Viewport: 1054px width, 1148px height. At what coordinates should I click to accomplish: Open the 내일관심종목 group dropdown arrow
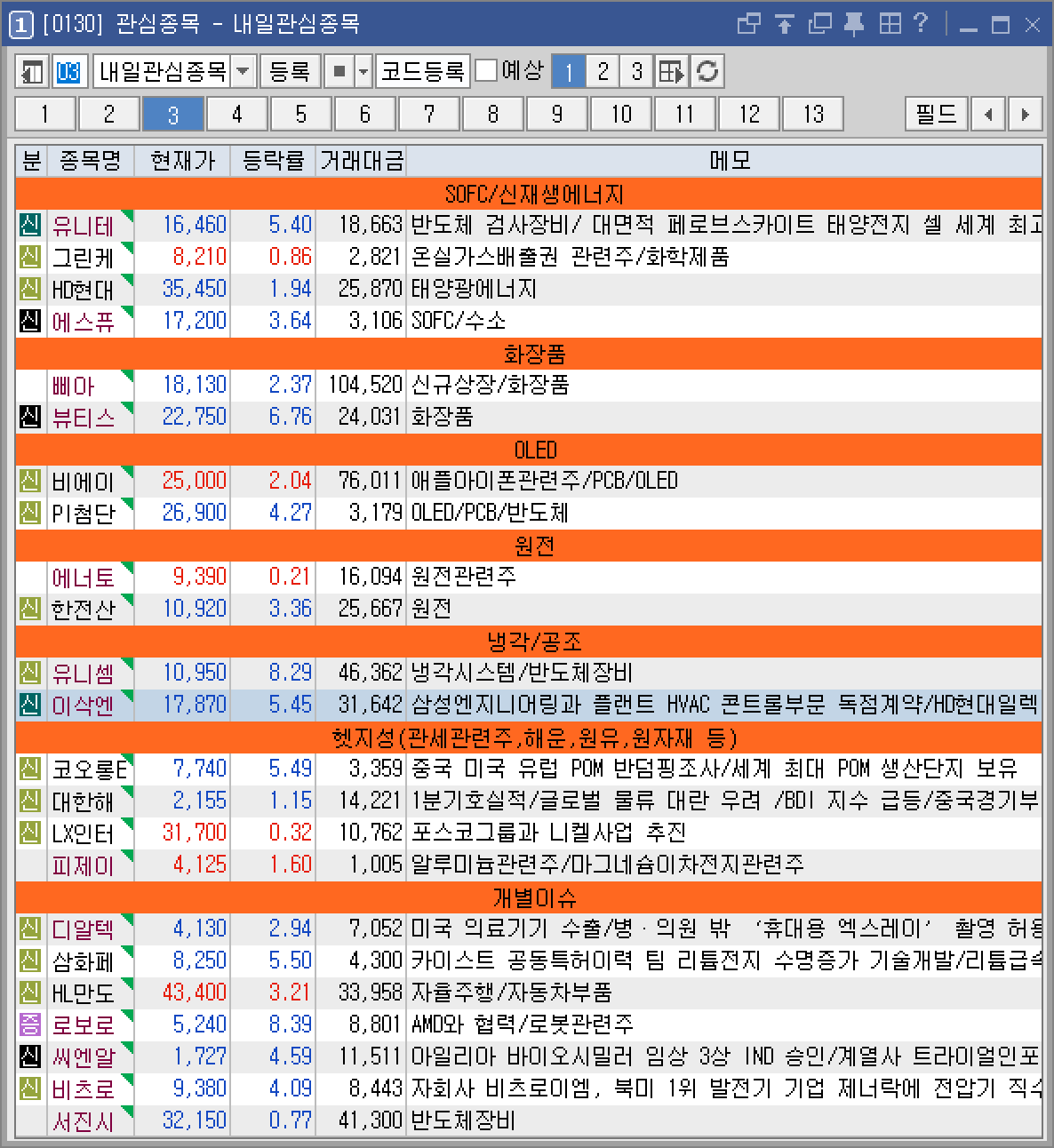[x=244, y=71]
